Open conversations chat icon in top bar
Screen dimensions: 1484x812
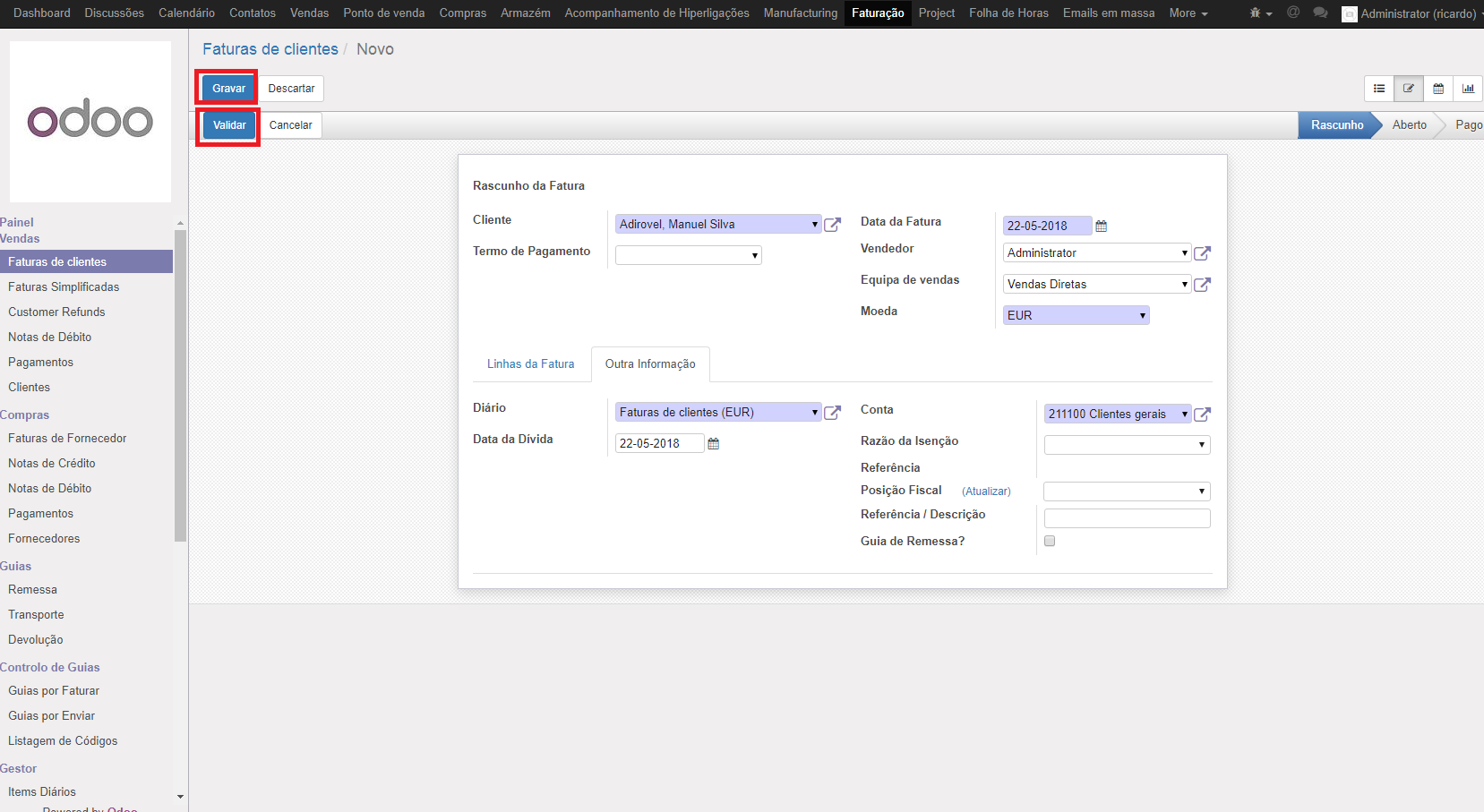1320,13
